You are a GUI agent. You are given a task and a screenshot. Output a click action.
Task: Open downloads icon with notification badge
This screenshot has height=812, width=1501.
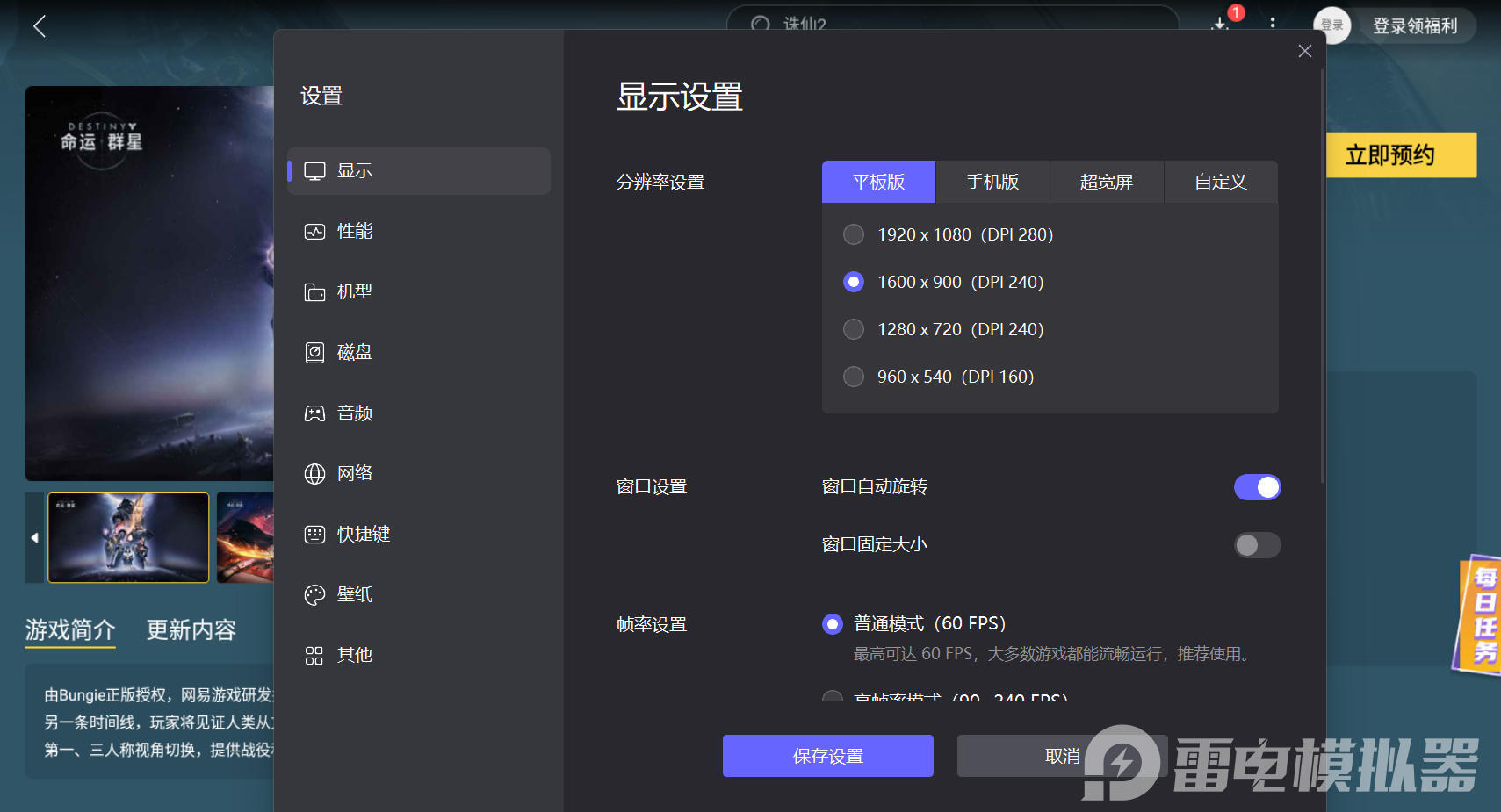click(x=1220, y=23)
